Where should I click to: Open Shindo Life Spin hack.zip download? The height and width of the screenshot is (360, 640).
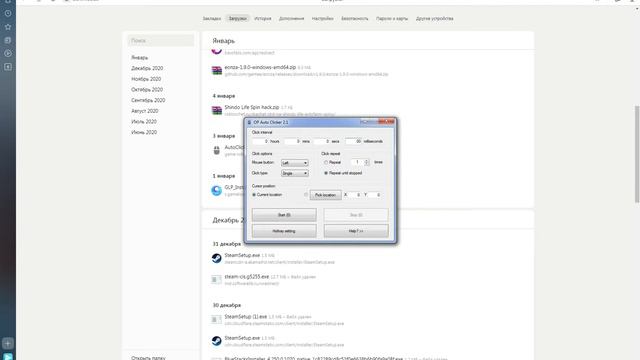tap(252, 107)
